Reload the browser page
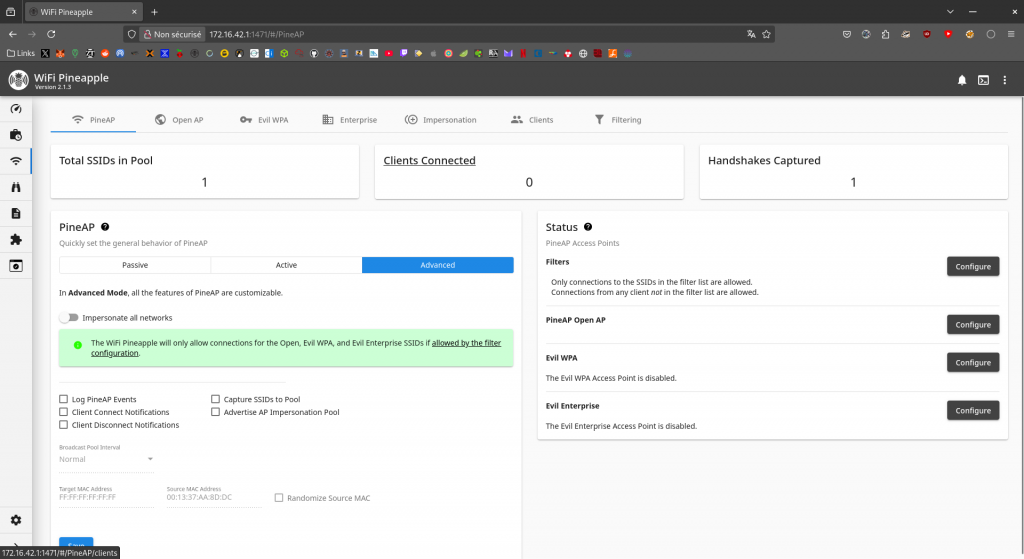 click(x=51, y=34)
